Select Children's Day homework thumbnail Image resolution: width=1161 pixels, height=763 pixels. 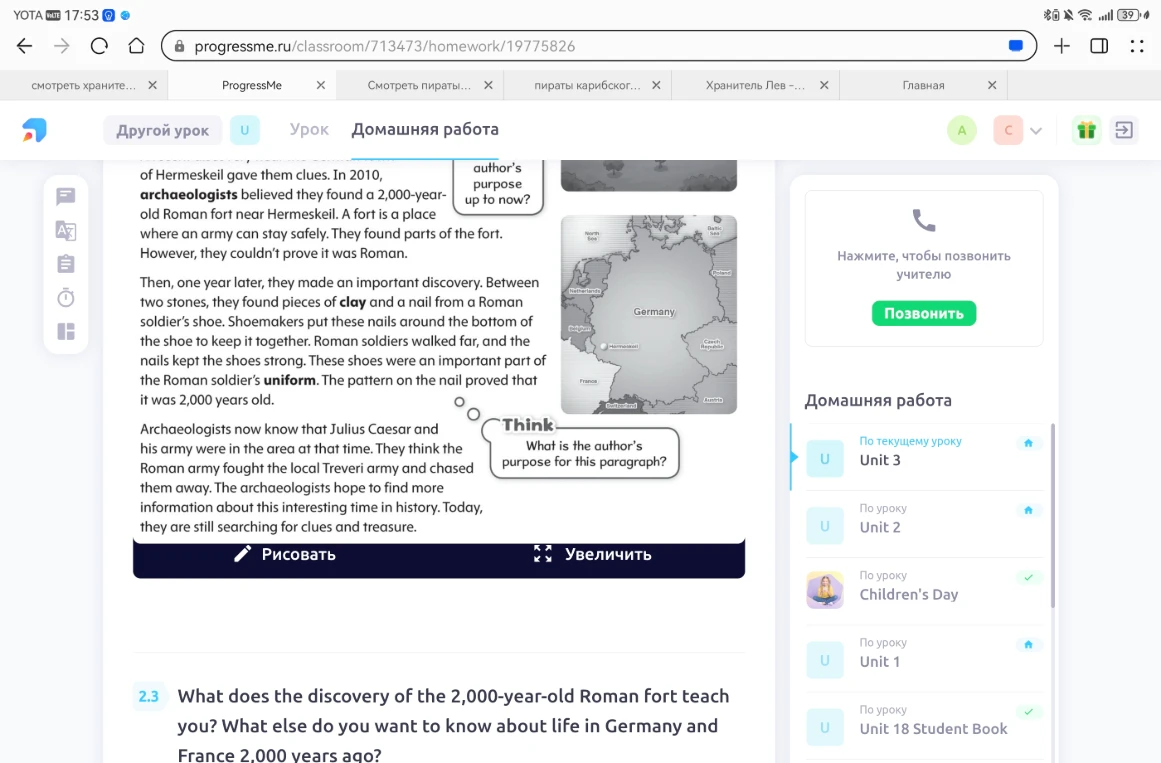point(825,590)
